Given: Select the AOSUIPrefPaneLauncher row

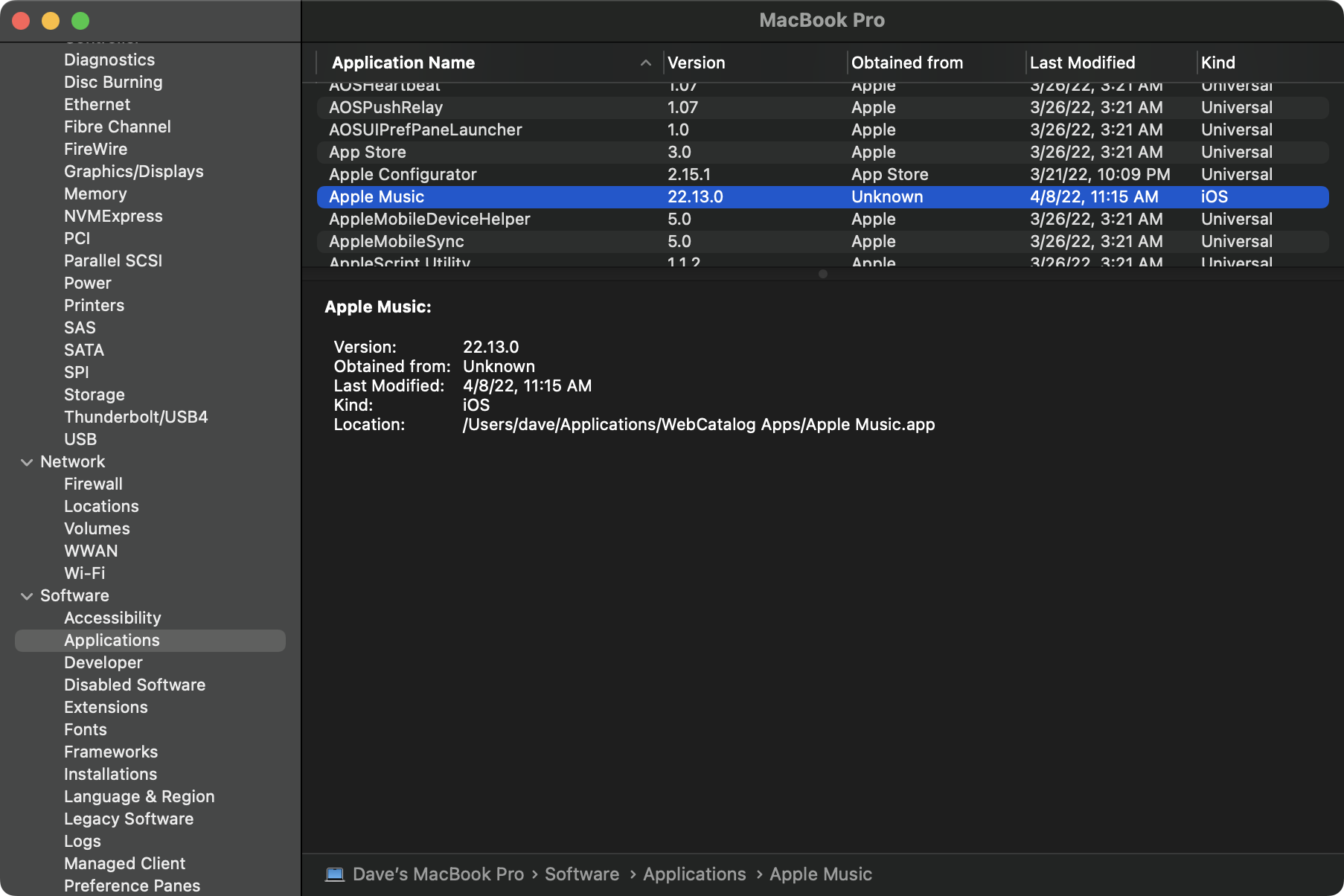Looking at the screenshot, I should 822,130.
